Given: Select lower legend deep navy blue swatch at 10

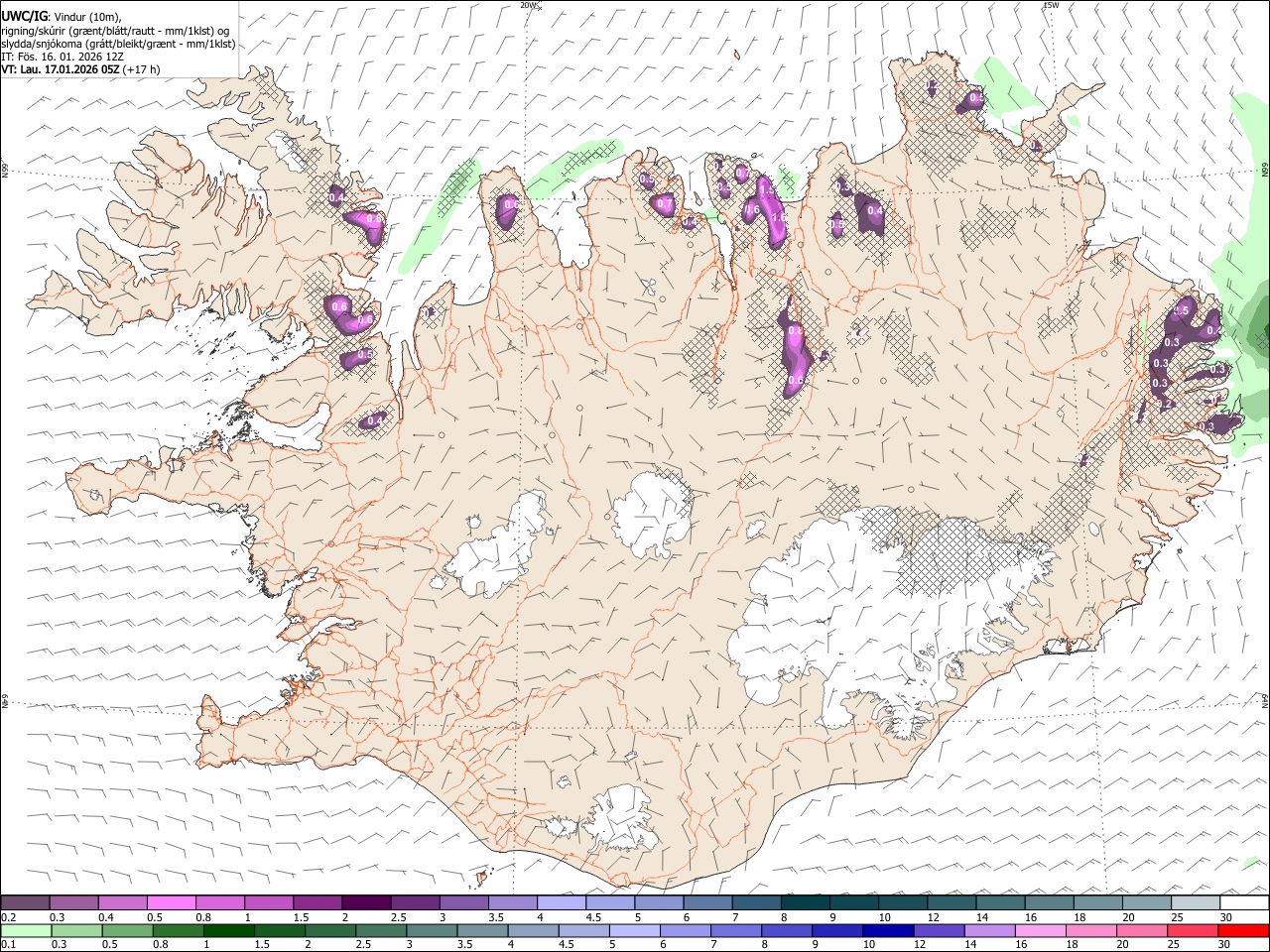Looking at the screenshot, I should [889, 930].
